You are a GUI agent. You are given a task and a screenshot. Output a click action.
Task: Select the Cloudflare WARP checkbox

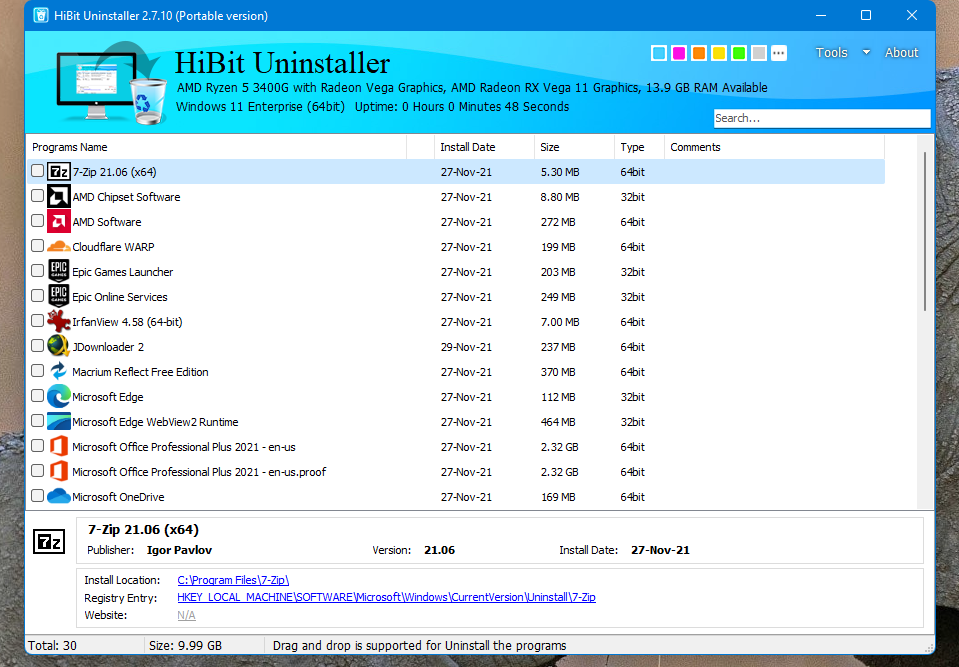click(37, 246)
